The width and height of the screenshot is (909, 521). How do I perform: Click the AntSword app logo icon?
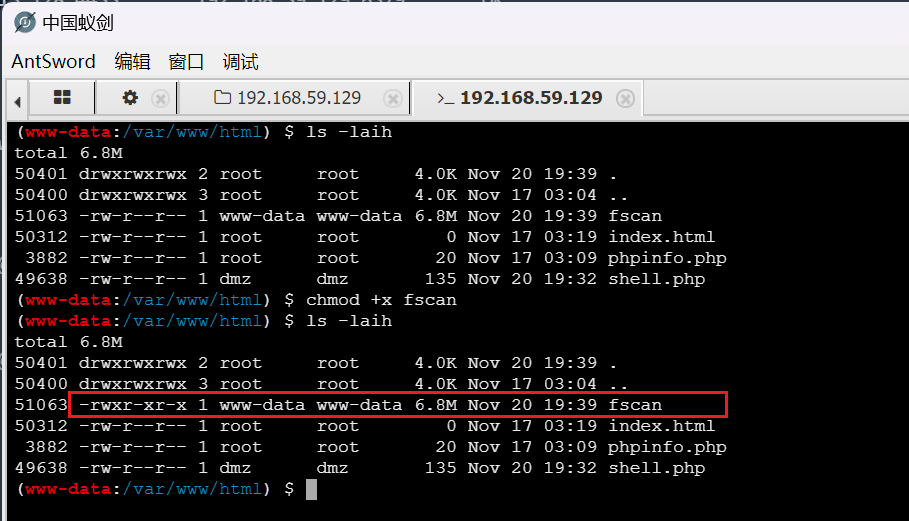tap(24, 23)
